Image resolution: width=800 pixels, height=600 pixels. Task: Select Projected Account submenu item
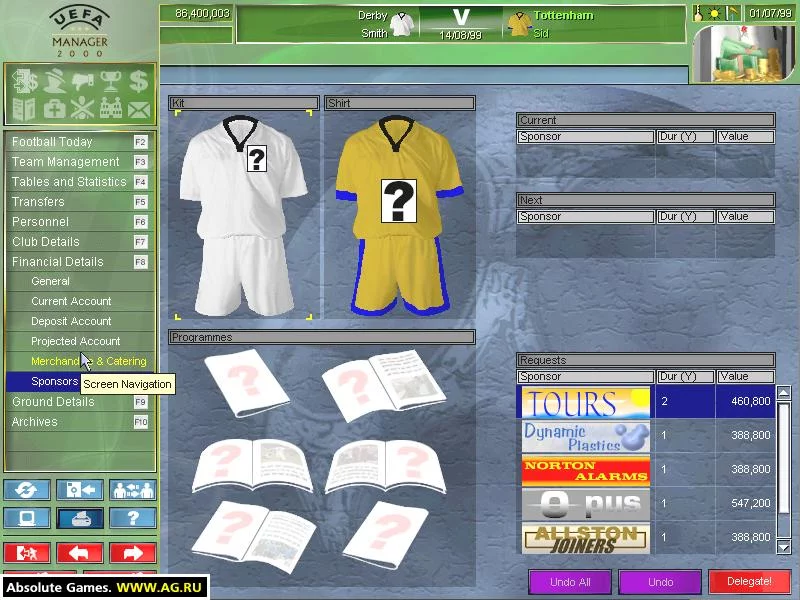click(x=80, y=341)
